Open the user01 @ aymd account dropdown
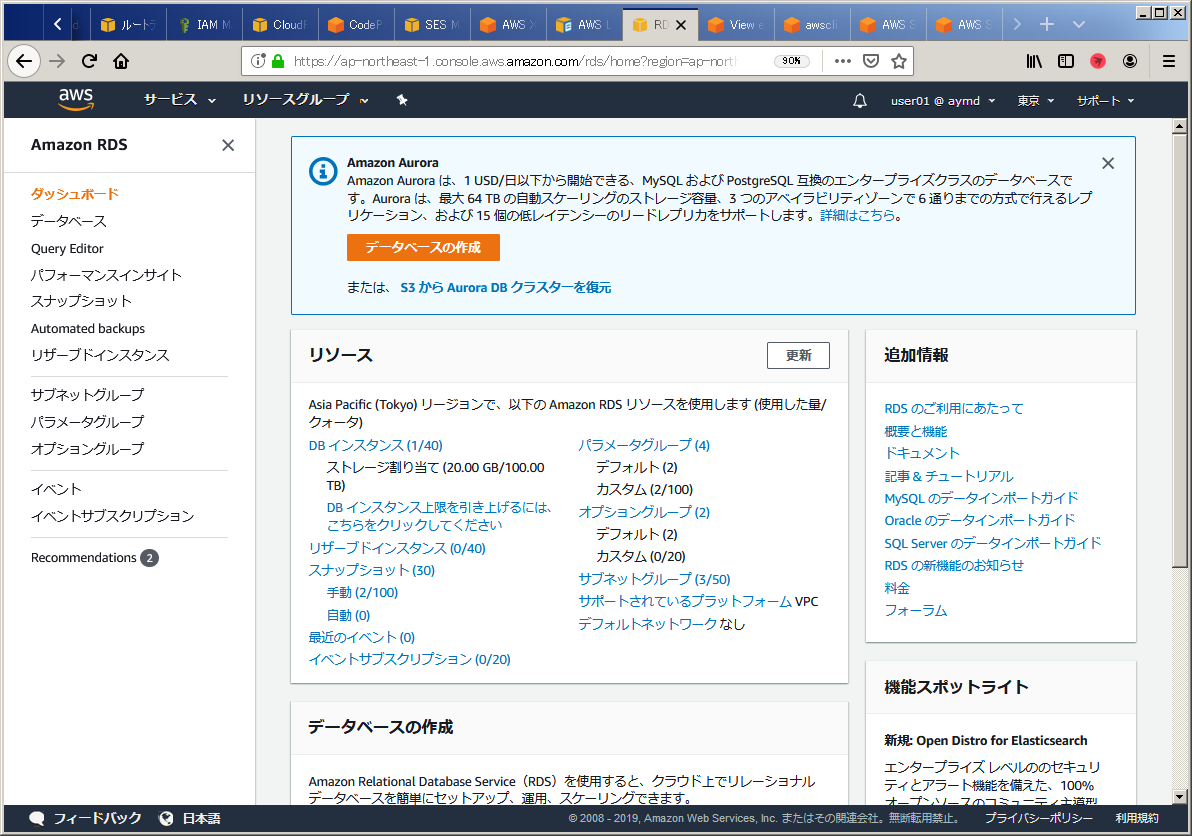1192x836 pixels. (x=943, y=100)
